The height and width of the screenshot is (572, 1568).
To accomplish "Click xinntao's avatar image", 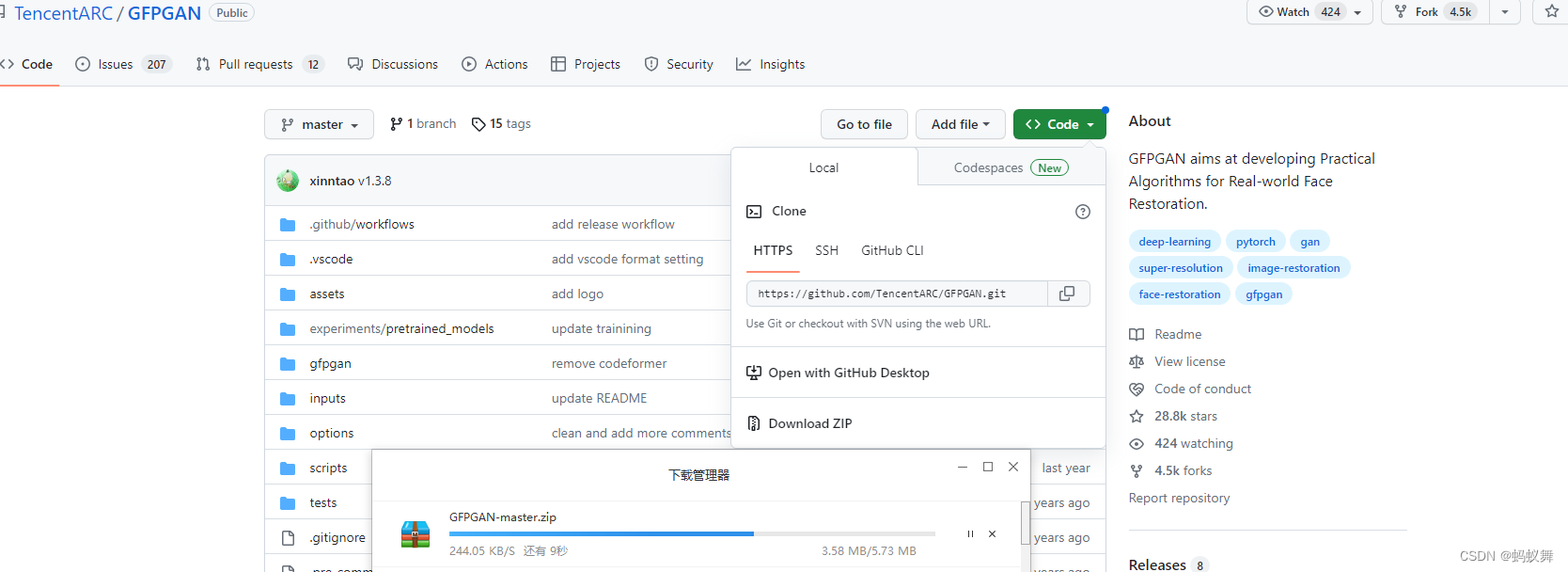I will click(x=288, y=181).
